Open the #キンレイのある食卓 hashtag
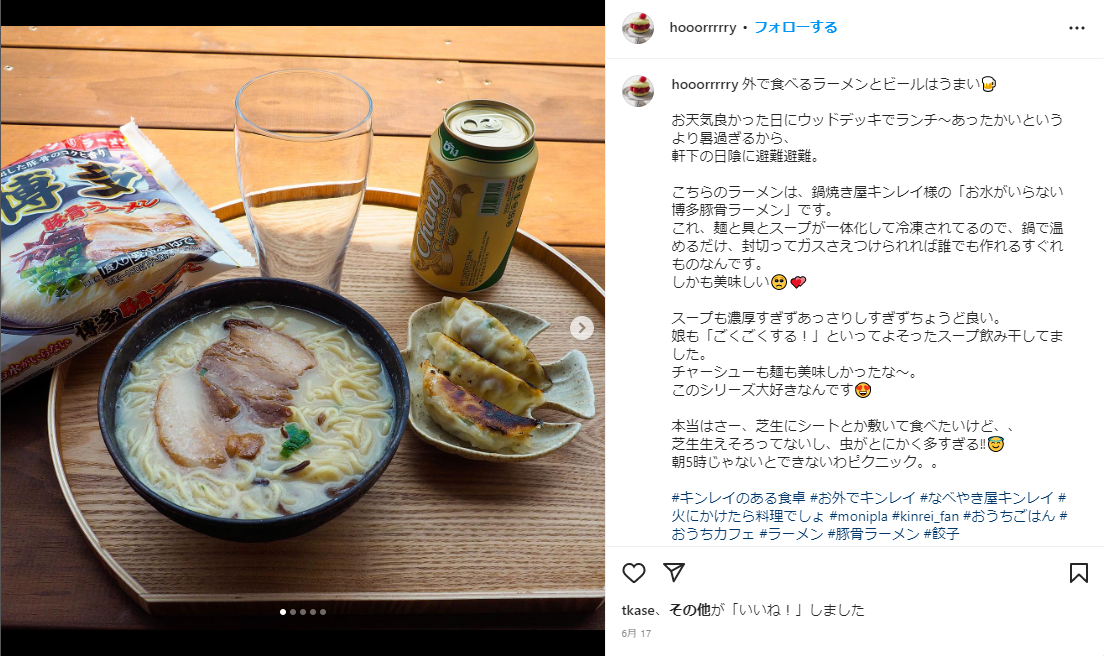The width and height of the screenshot is (1104, 656). 738,498
